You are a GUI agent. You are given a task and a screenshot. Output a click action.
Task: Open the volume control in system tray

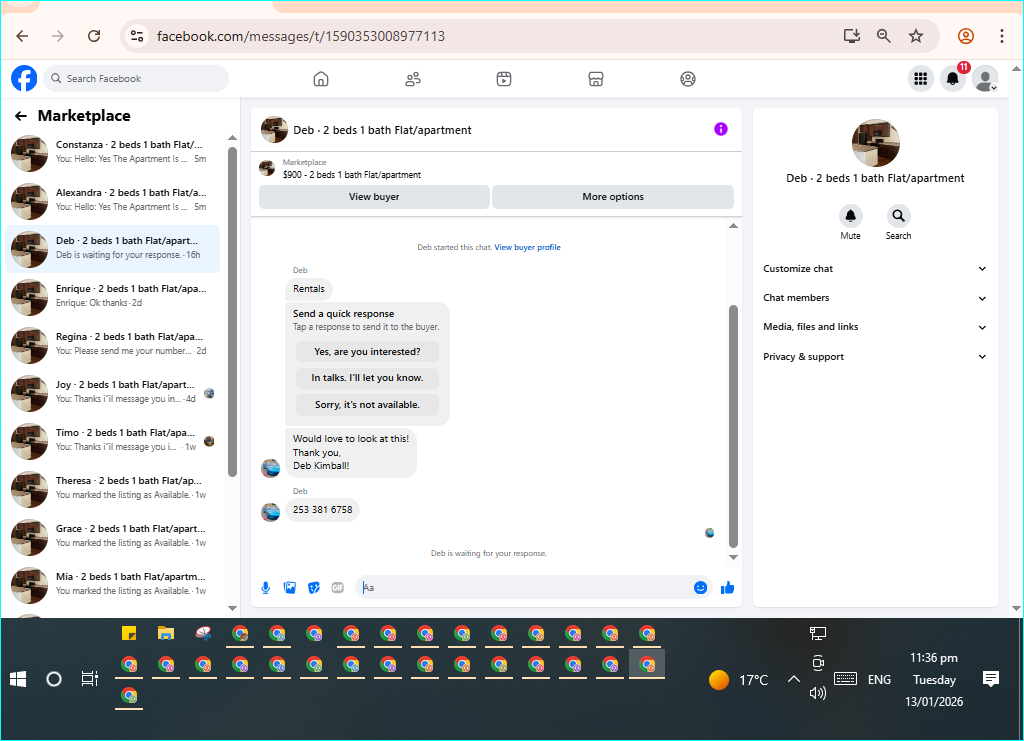tap(818, 693)
